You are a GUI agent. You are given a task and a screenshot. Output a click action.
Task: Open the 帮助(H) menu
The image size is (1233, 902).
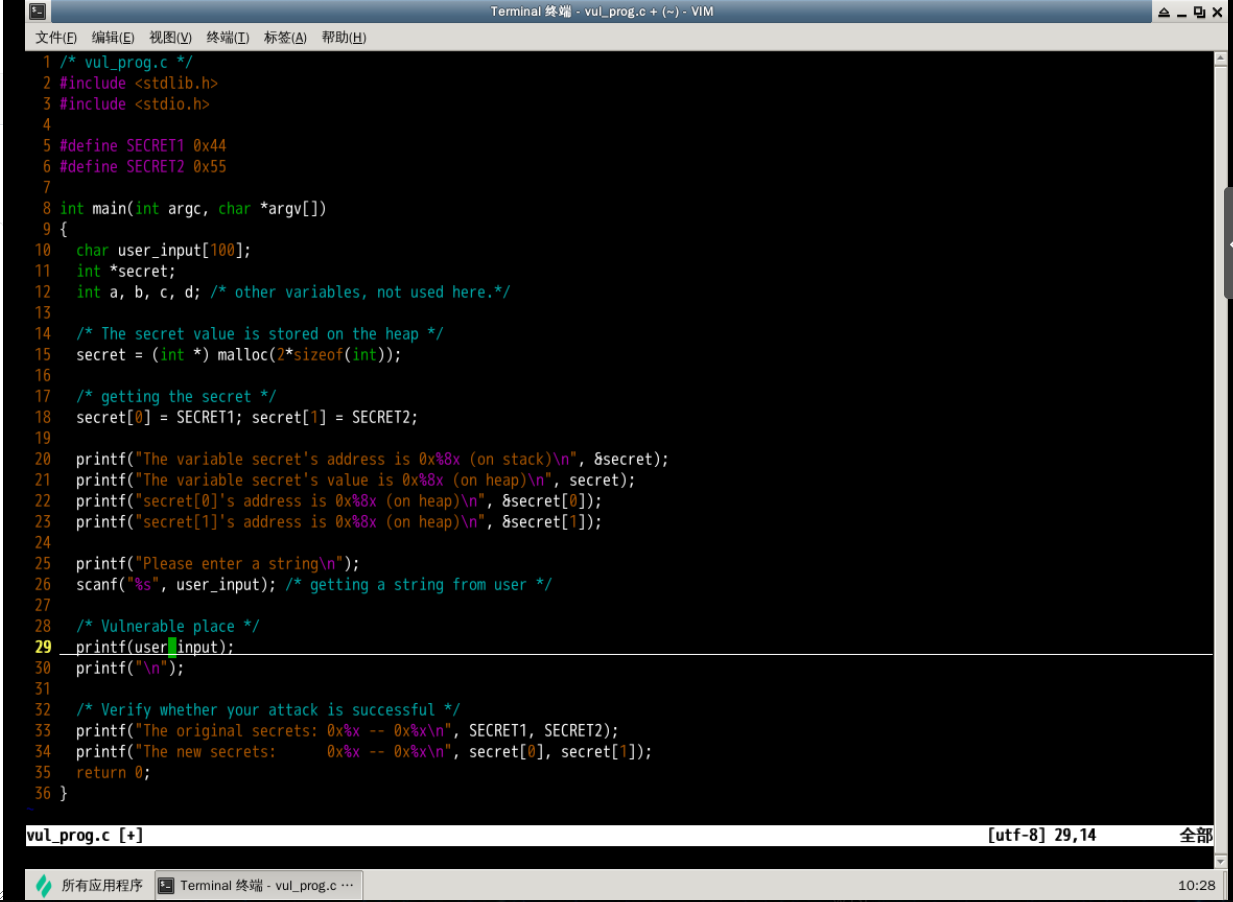click(x=343, y=38)
